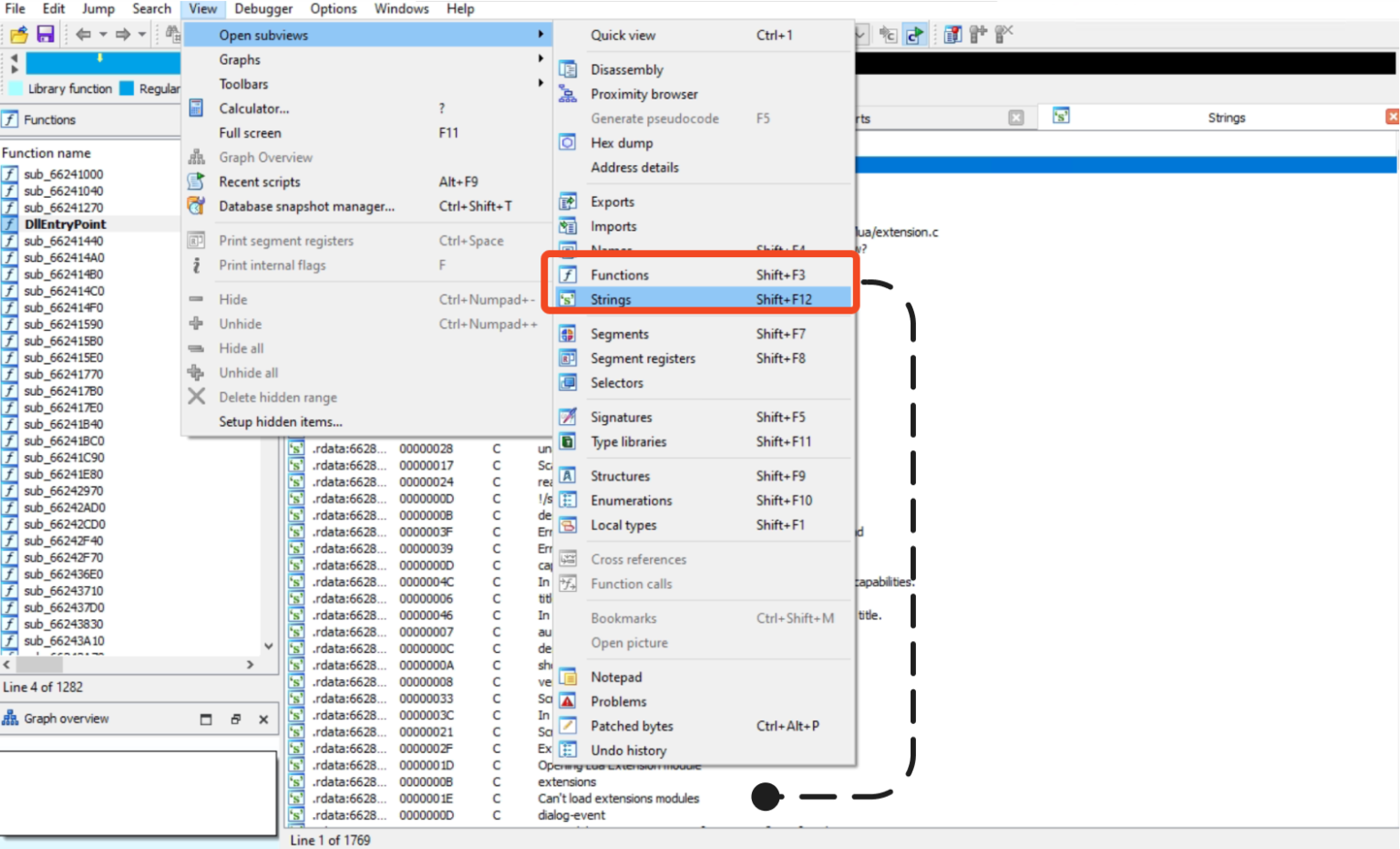Open the Debugger menu

point(262,9)
